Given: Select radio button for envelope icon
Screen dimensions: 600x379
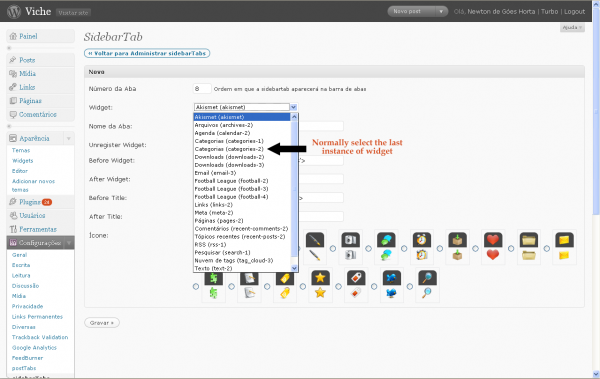Looking at the screenshot, I should [x=547, y=248].
